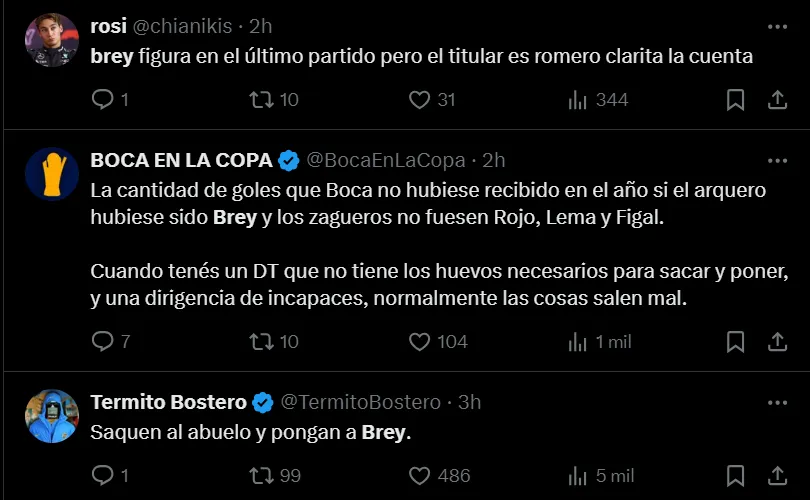810x500 pixels.
Task: Like Termito Bostero's tweet with 486 likes
Action: click(x=420, y=475)
